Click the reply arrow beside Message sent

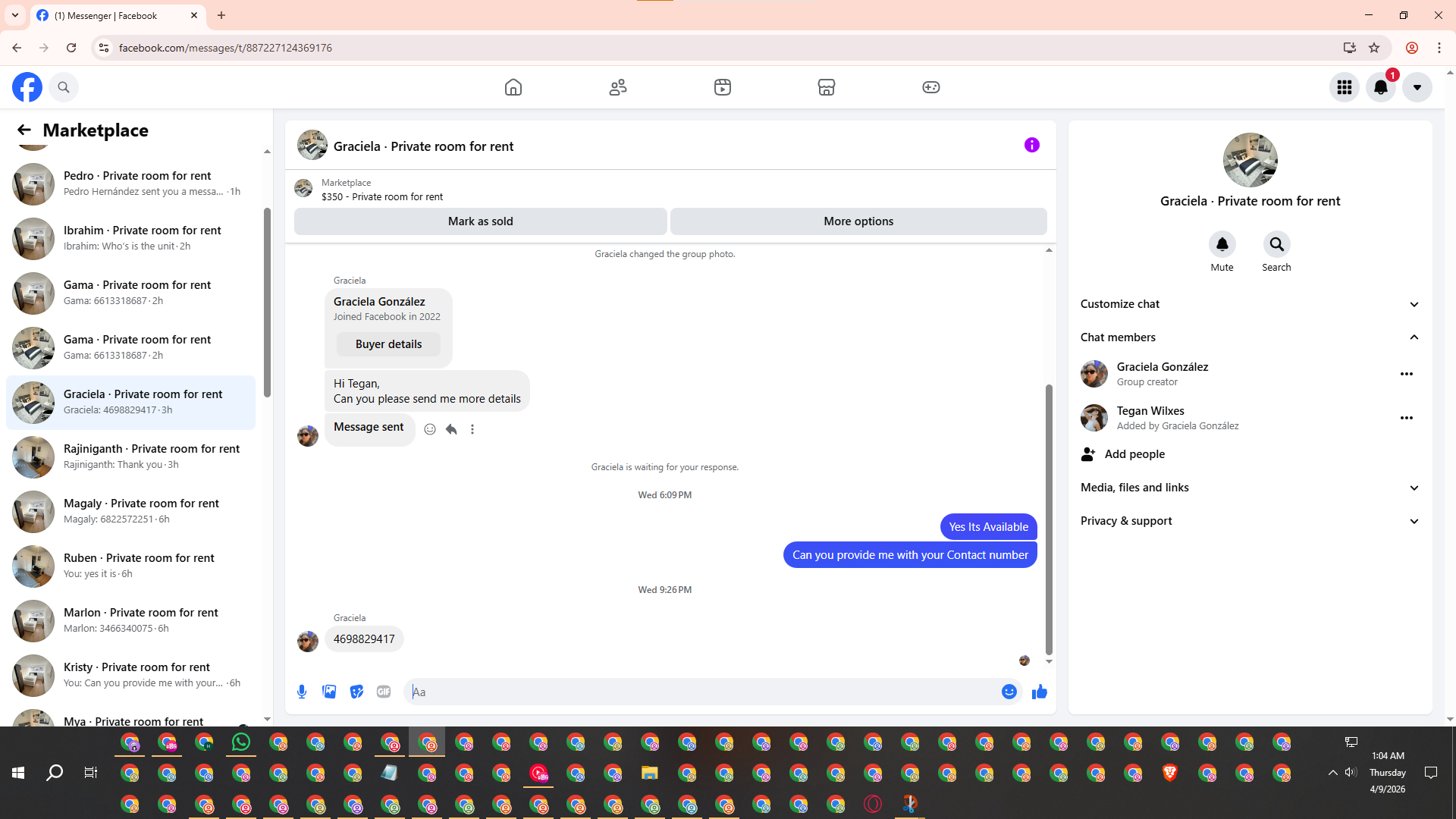click(x=451, y=429)
